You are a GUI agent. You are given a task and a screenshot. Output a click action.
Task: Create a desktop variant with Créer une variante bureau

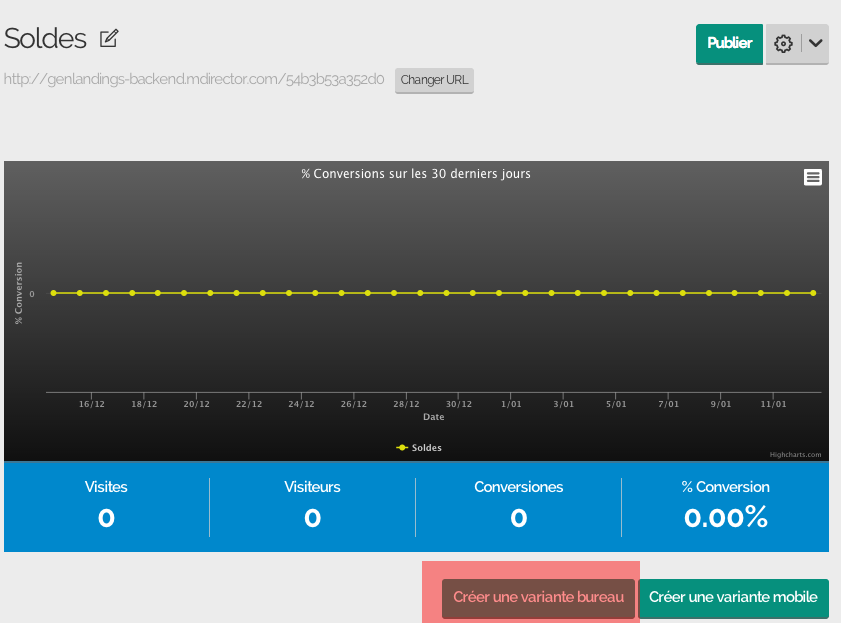(538, 598)
